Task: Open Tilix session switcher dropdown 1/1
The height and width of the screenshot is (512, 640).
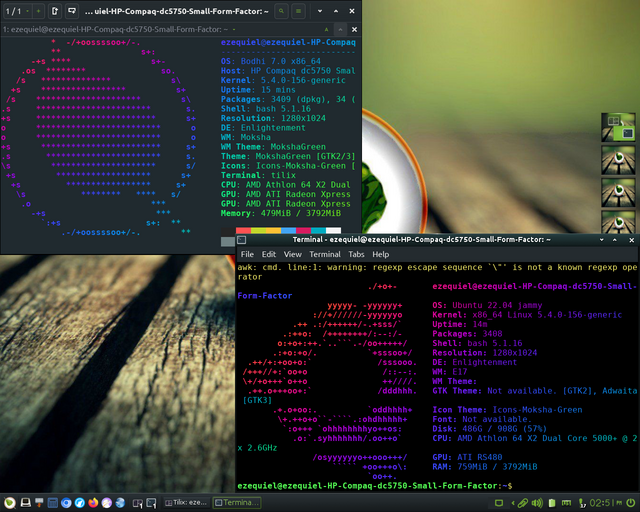Action: [17, 11]
